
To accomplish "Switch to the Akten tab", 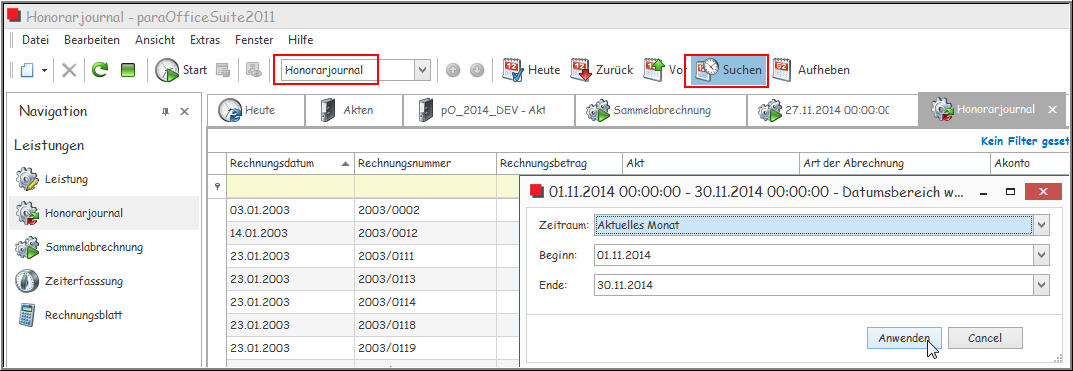I will (348, 110).
